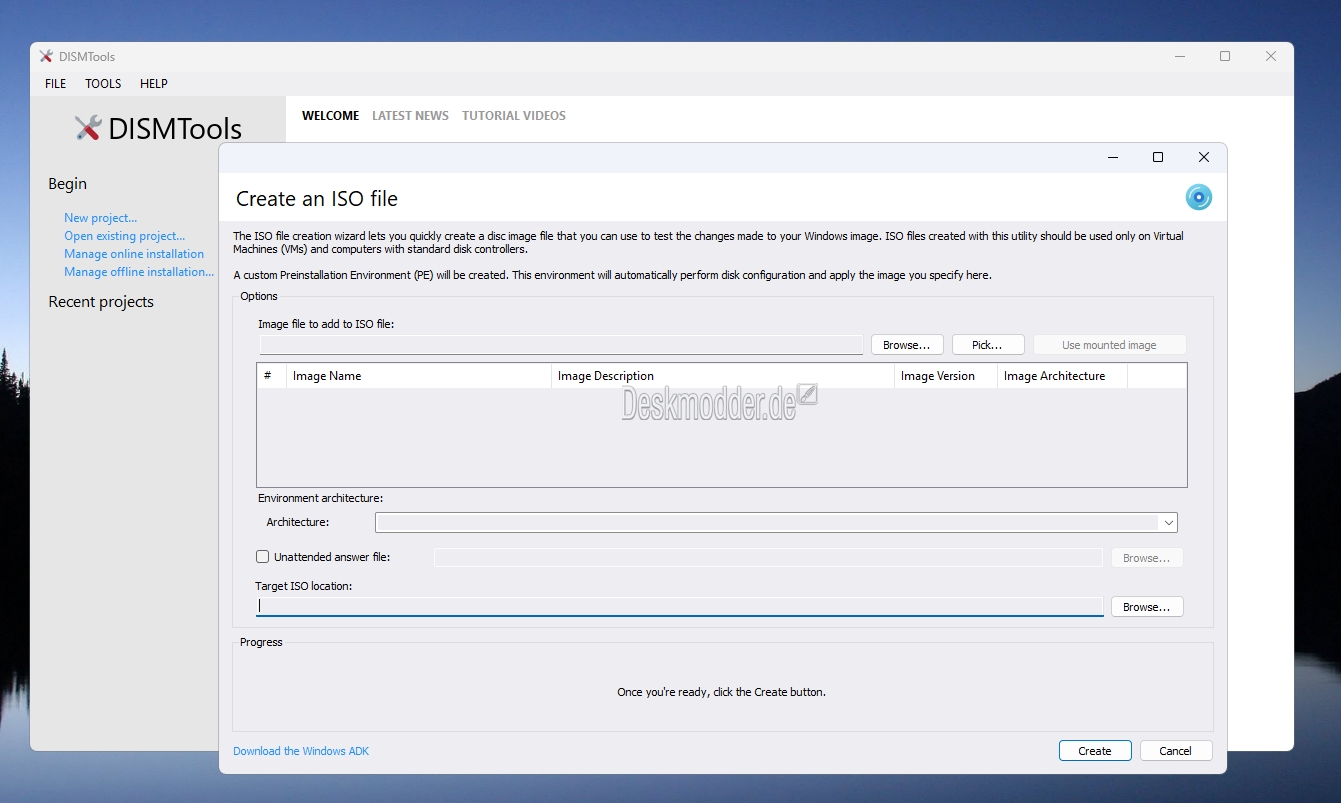Open the Download the Windows ADK link
This screenshot has height=803, width=1341.
[301, 751]
